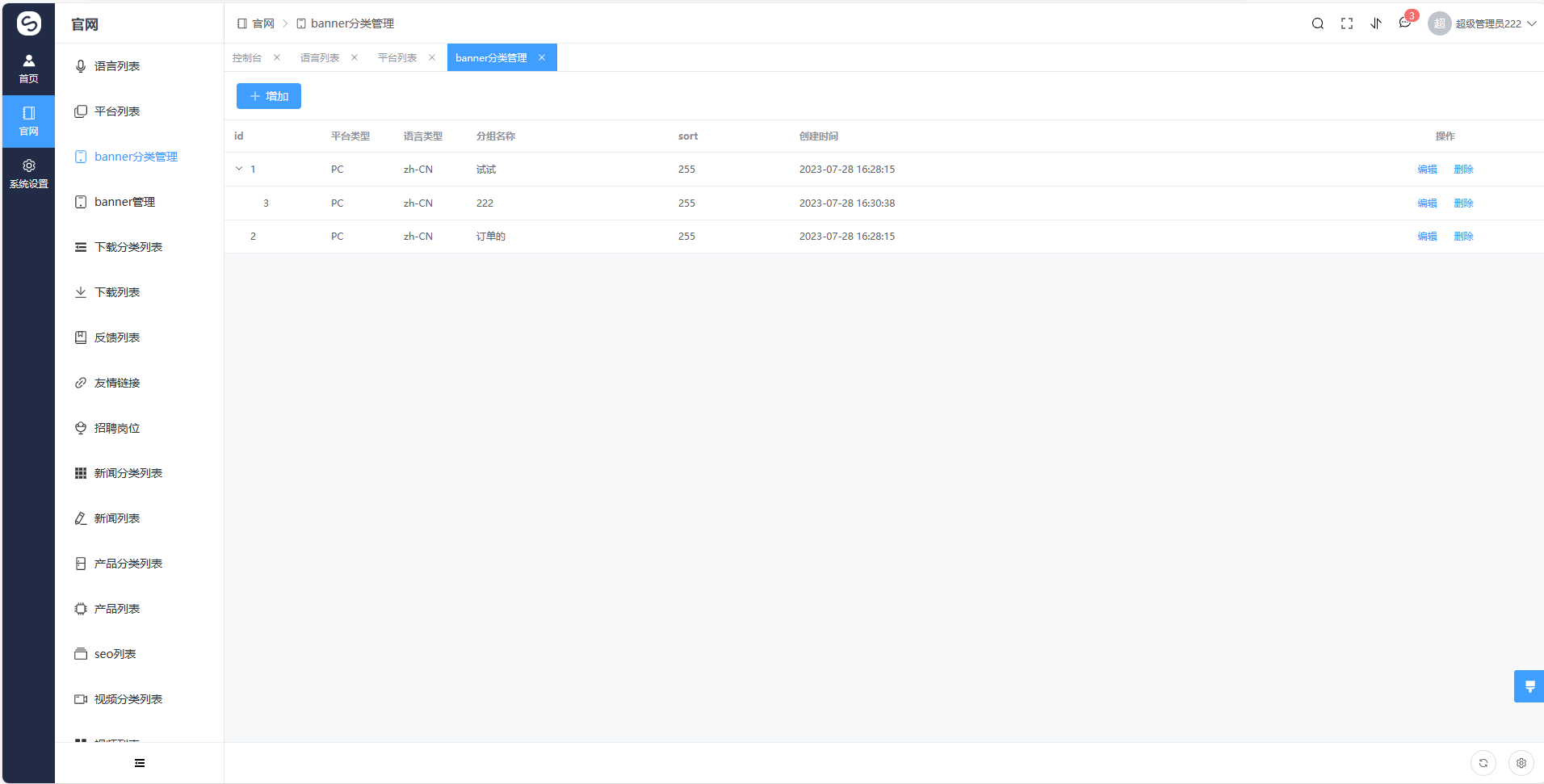Click the font-size icon in header
Viewport: 1544px width, 784px height.
(x=1376, y=23)
